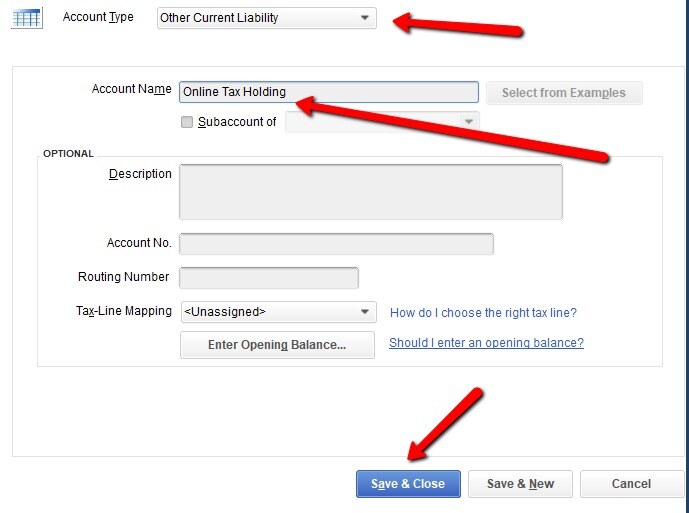Open 'How do I choose the right tax line?' link
The image size is (689, 513).
coord(483,313)
